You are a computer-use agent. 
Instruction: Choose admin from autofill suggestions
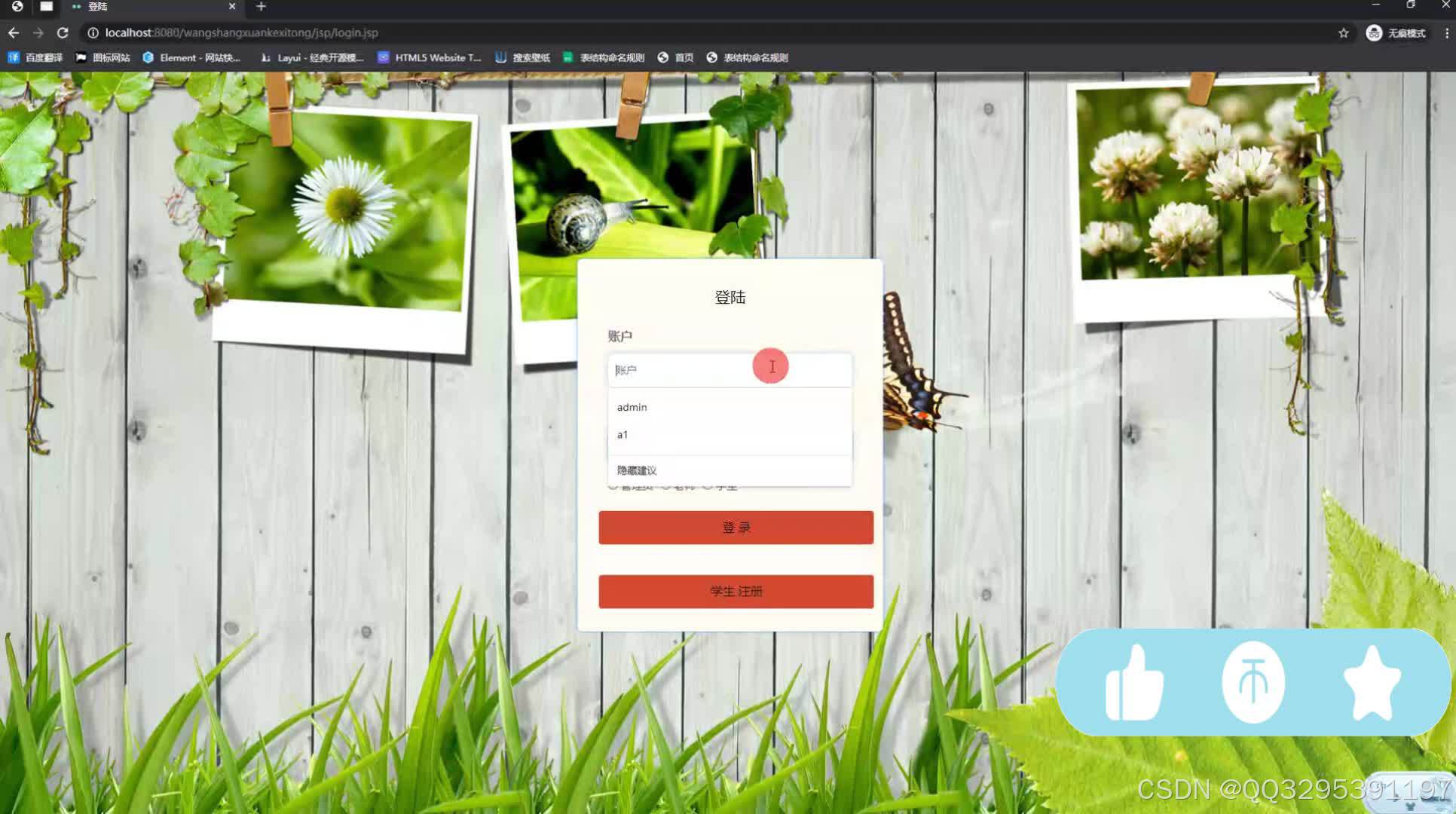point(730,407)
